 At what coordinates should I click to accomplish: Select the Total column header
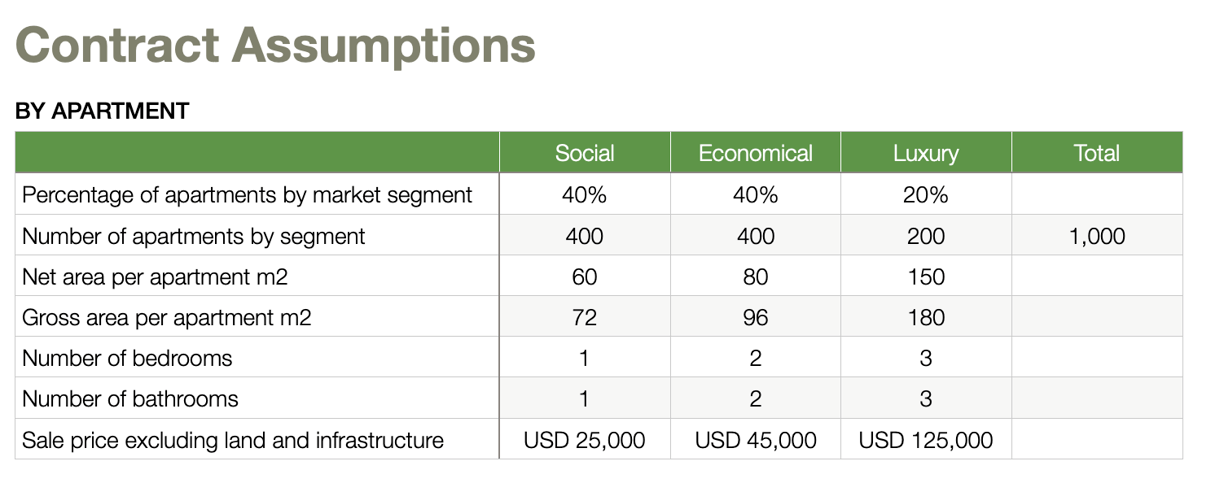click(x=1096, y=153)
